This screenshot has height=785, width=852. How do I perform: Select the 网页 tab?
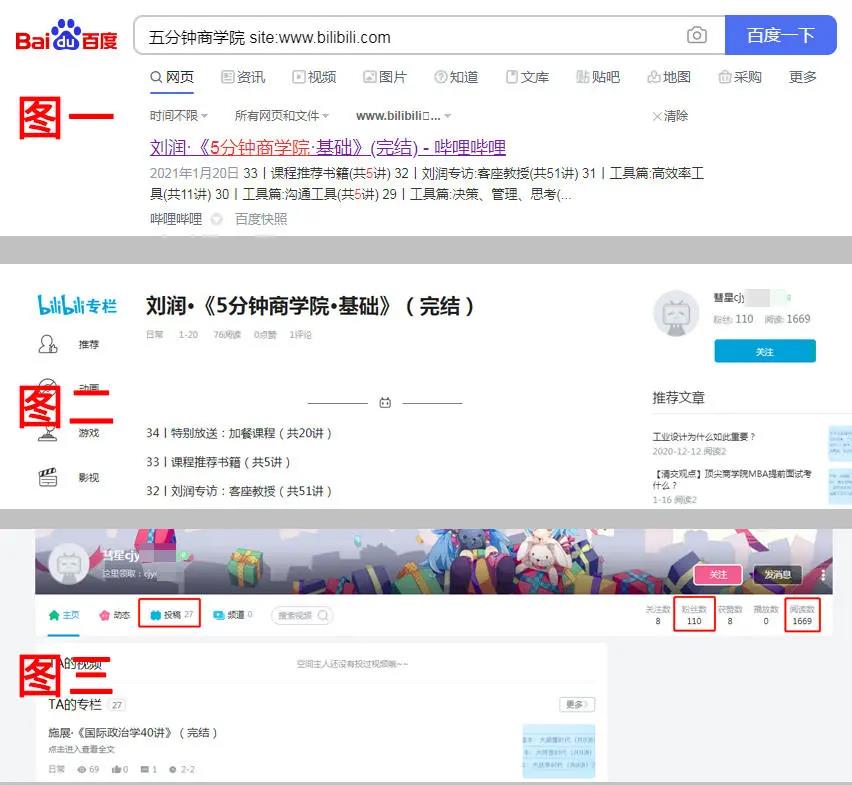172,77
